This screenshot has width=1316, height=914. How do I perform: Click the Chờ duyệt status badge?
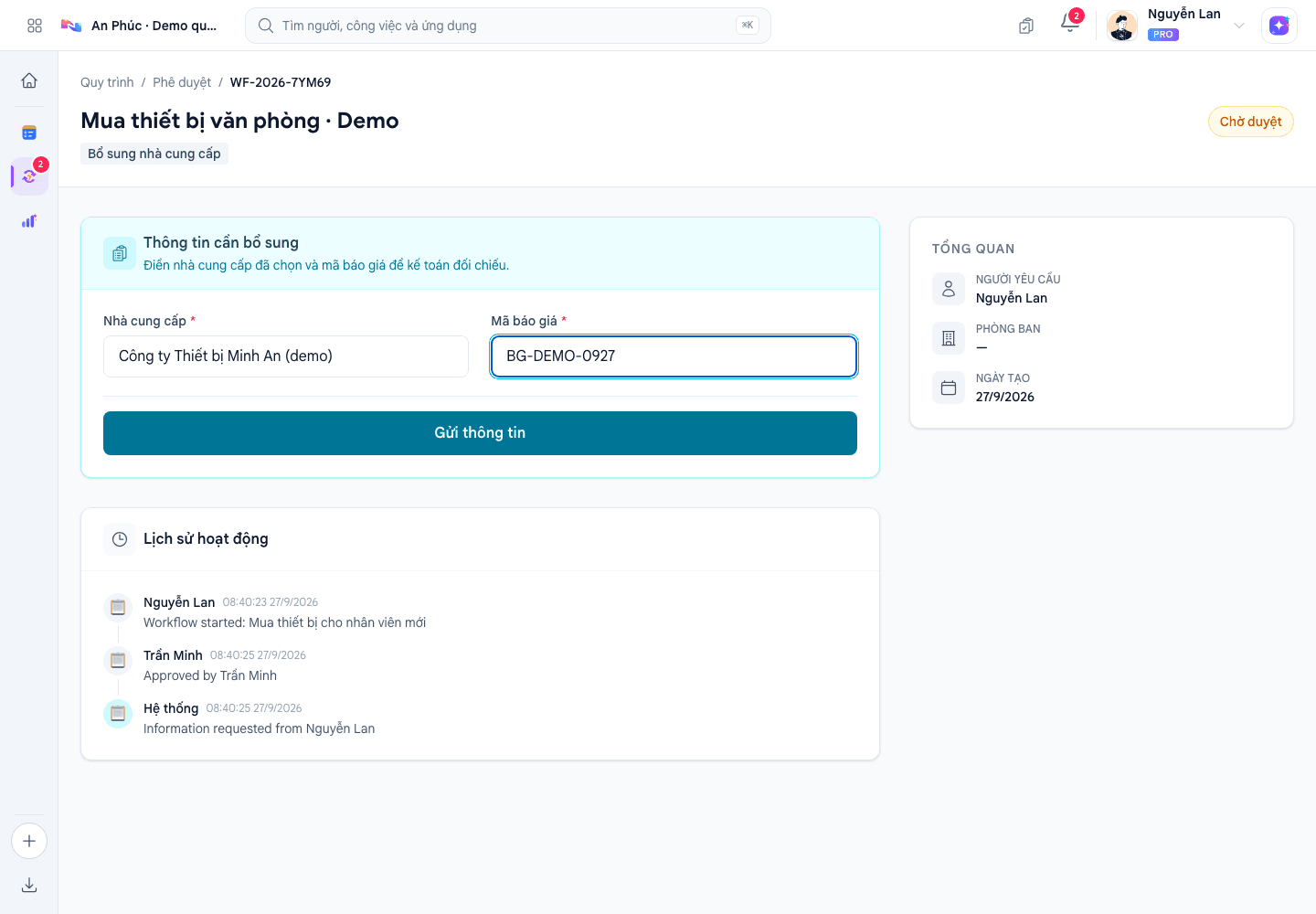click(1251, 122)
